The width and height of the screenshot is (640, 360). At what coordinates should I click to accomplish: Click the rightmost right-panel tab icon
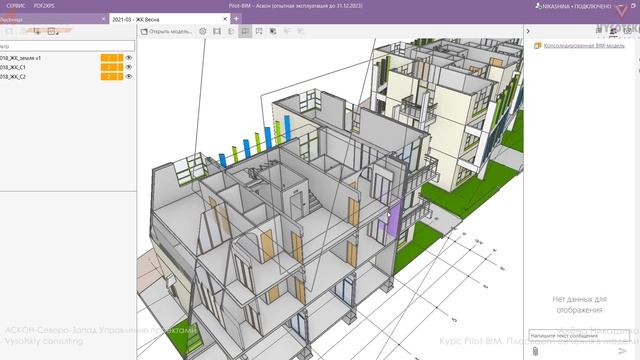pos(627,31)
